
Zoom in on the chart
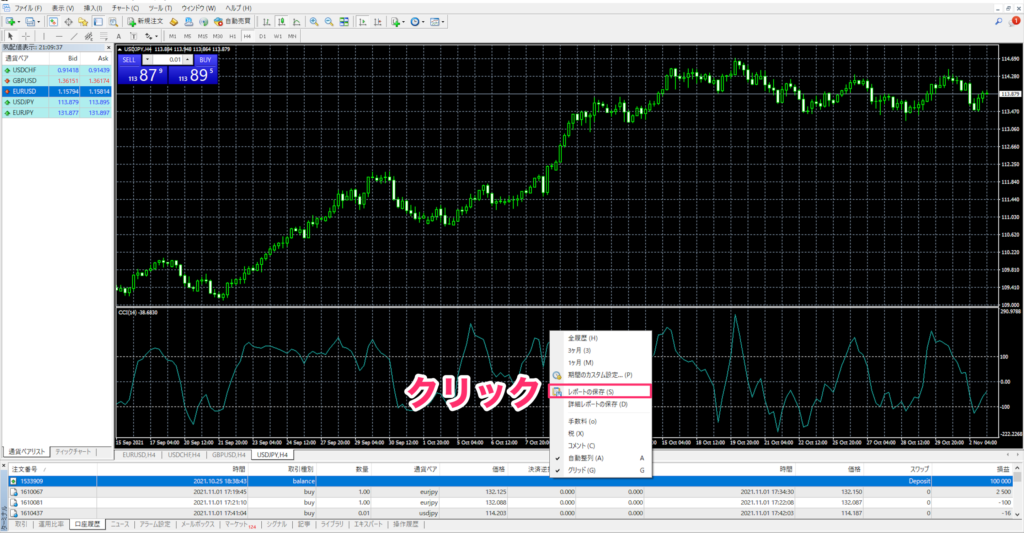(x=314, y=22)
